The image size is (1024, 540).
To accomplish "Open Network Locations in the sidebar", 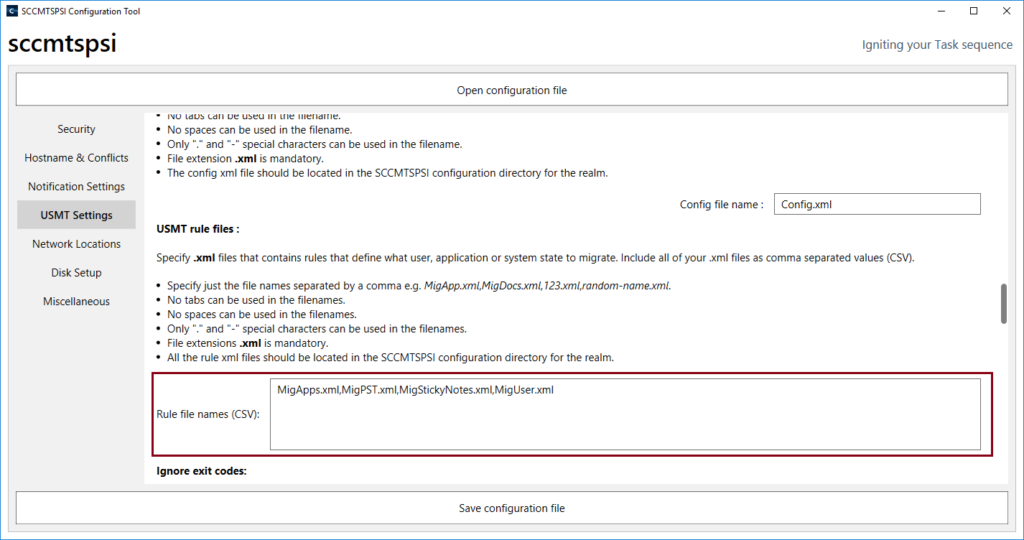I will click(x=76, y=244).
